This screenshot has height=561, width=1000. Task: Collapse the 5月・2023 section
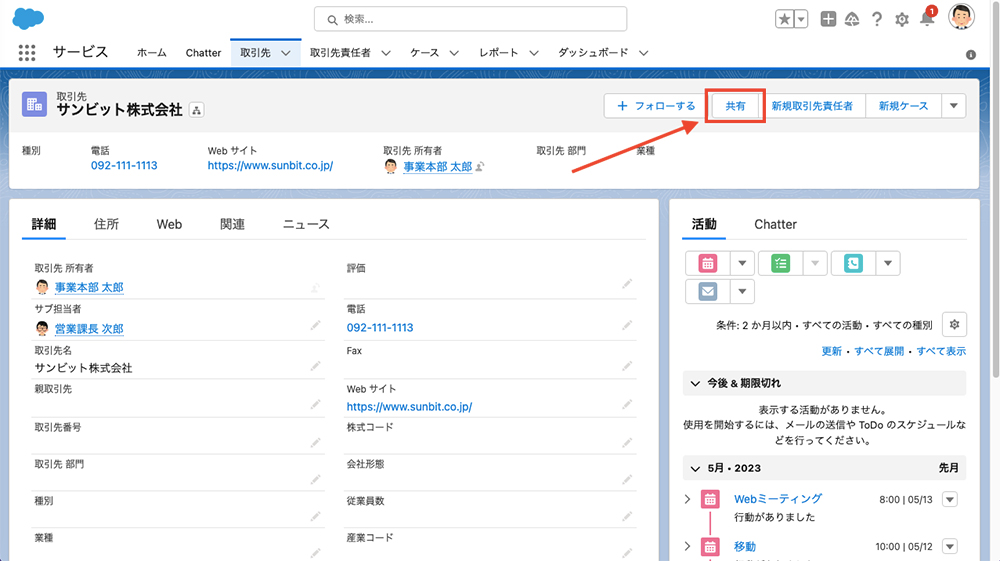tap(695, 469)
